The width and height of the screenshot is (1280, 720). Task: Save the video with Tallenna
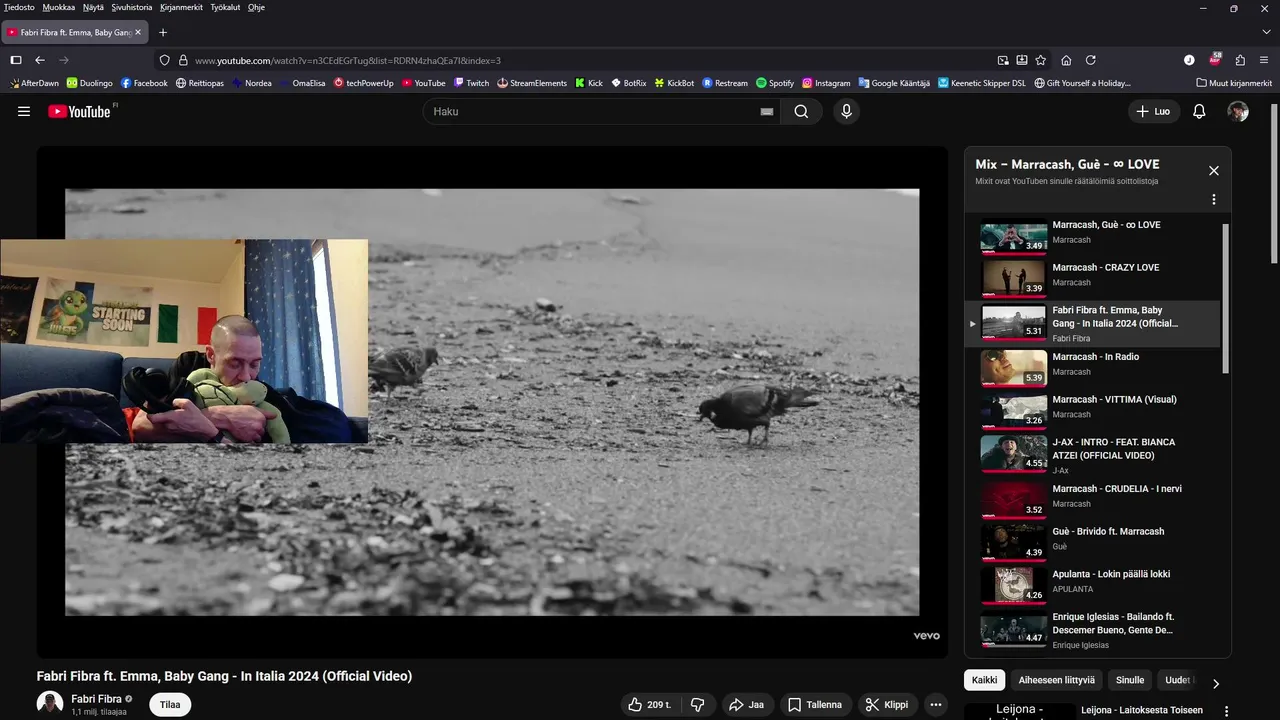coord(816,705)
